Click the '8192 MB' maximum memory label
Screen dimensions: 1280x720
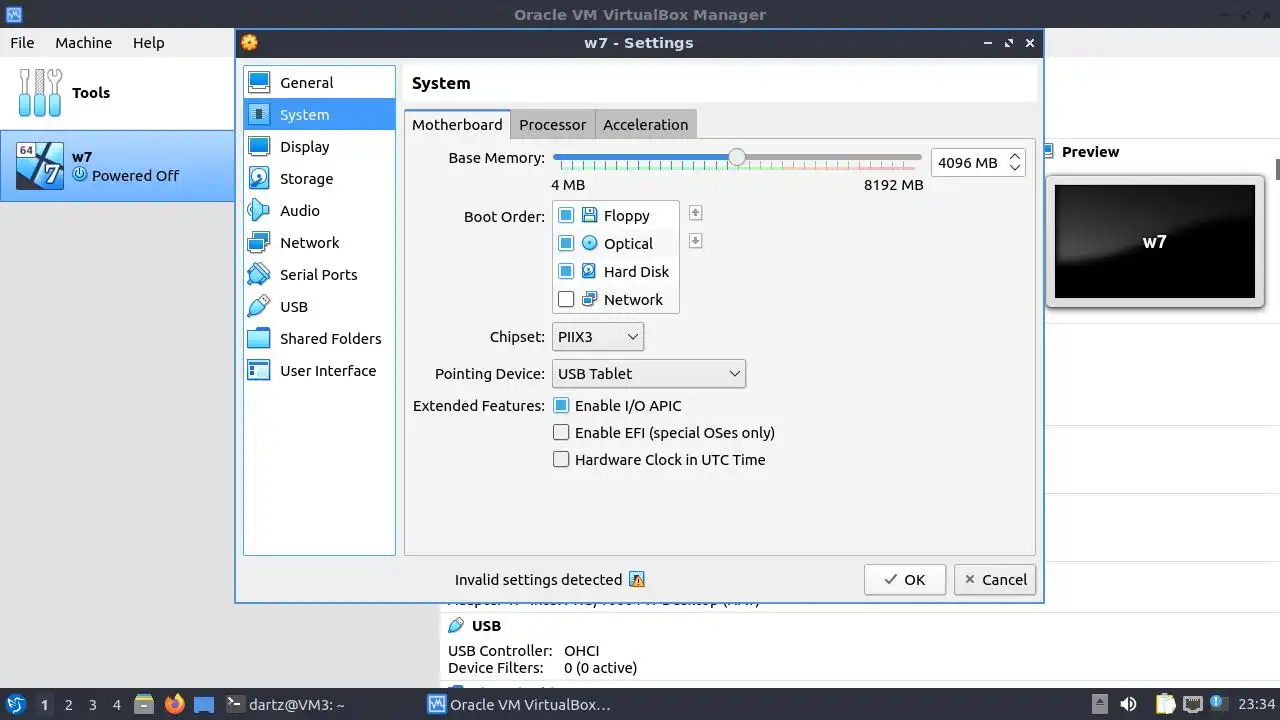click(893, 185)
